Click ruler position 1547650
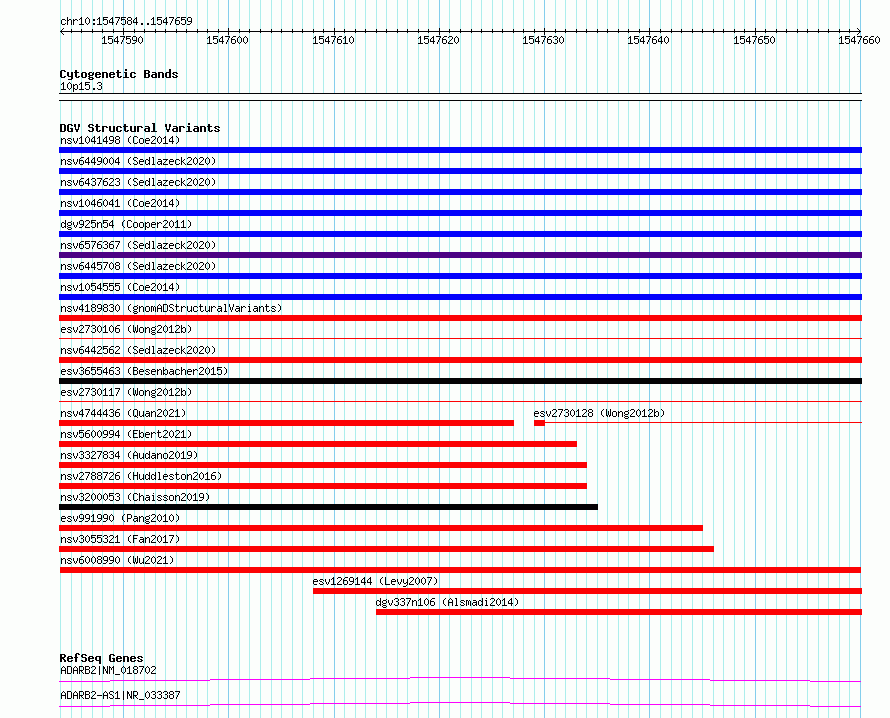This screenshot has width=890, height=718. click(754, 40)
